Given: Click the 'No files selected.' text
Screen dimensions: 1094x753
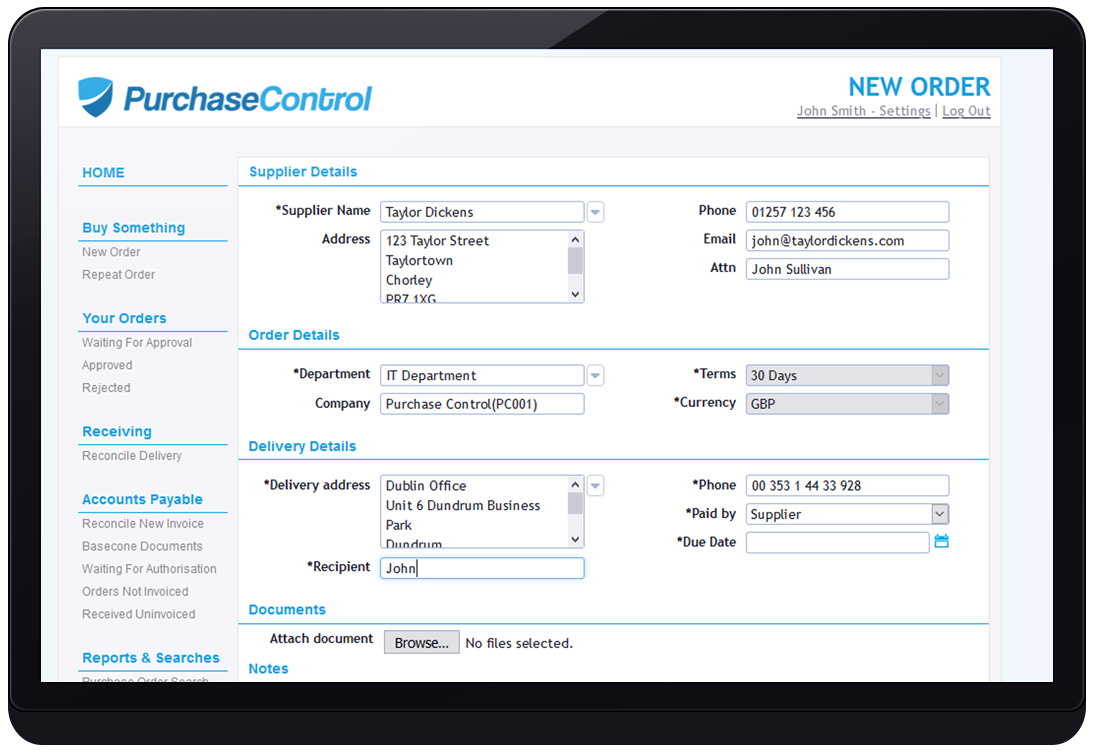Looking at the screenshot, I should (x=519, y=643).
